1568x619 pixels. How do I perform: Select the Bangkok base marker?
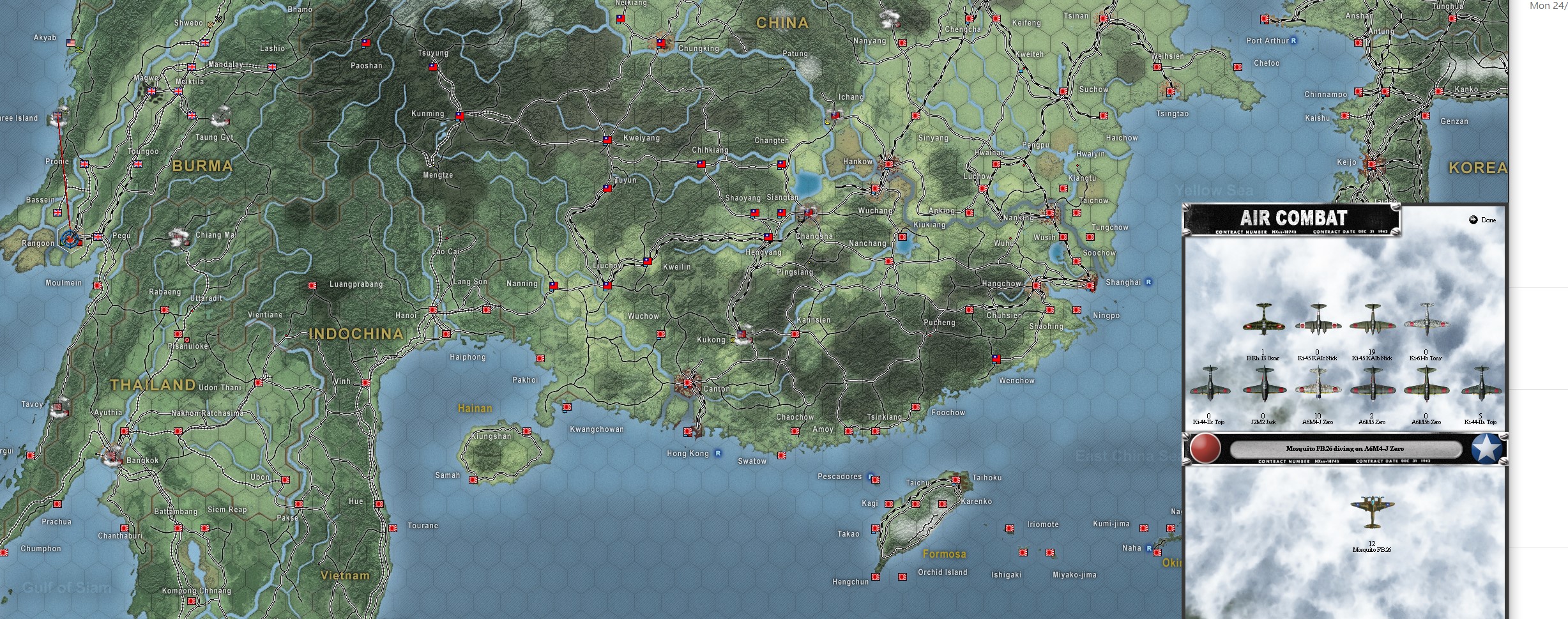click(x=112, y=456)
